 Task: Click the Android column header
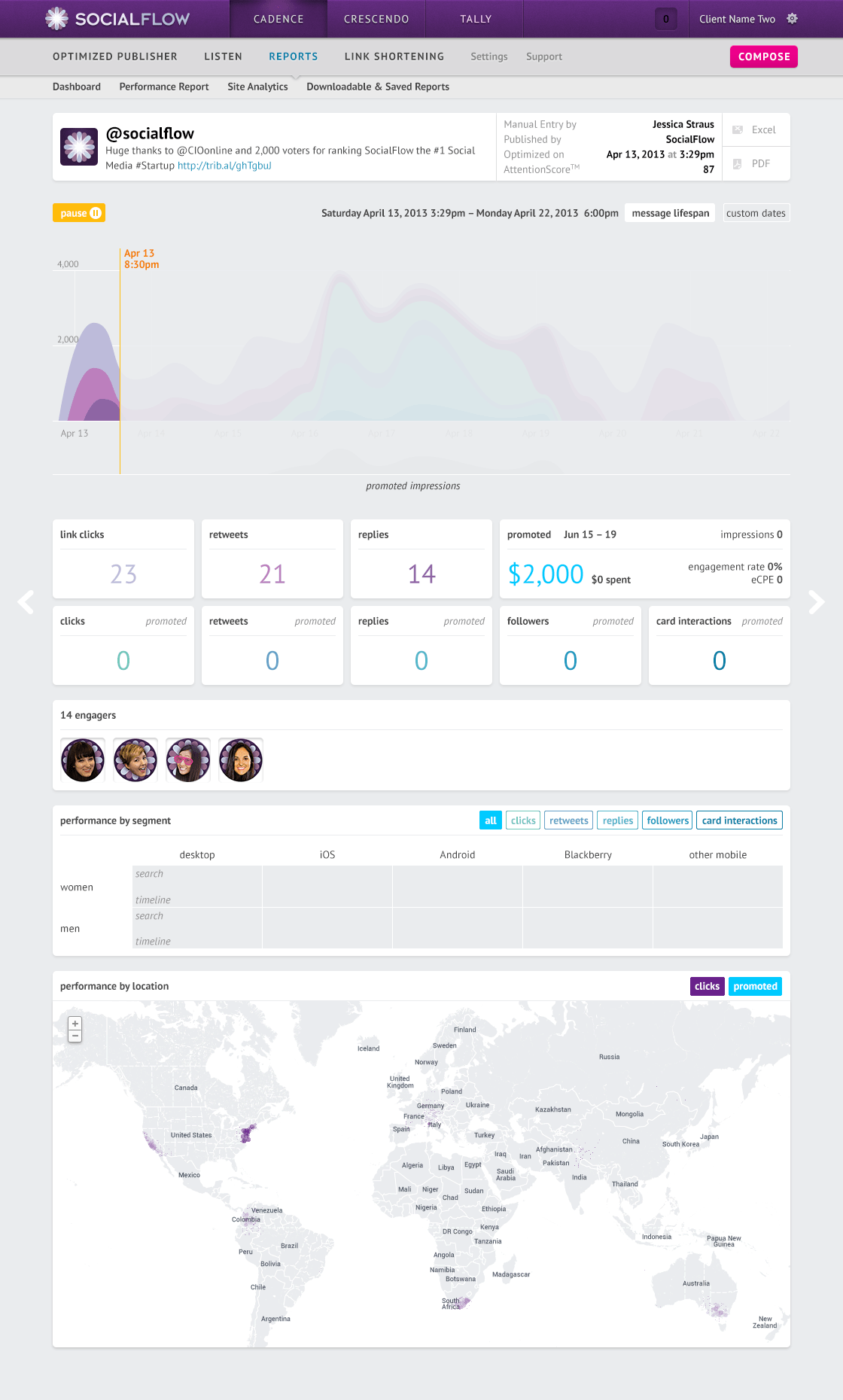click(x=458, y=854)
